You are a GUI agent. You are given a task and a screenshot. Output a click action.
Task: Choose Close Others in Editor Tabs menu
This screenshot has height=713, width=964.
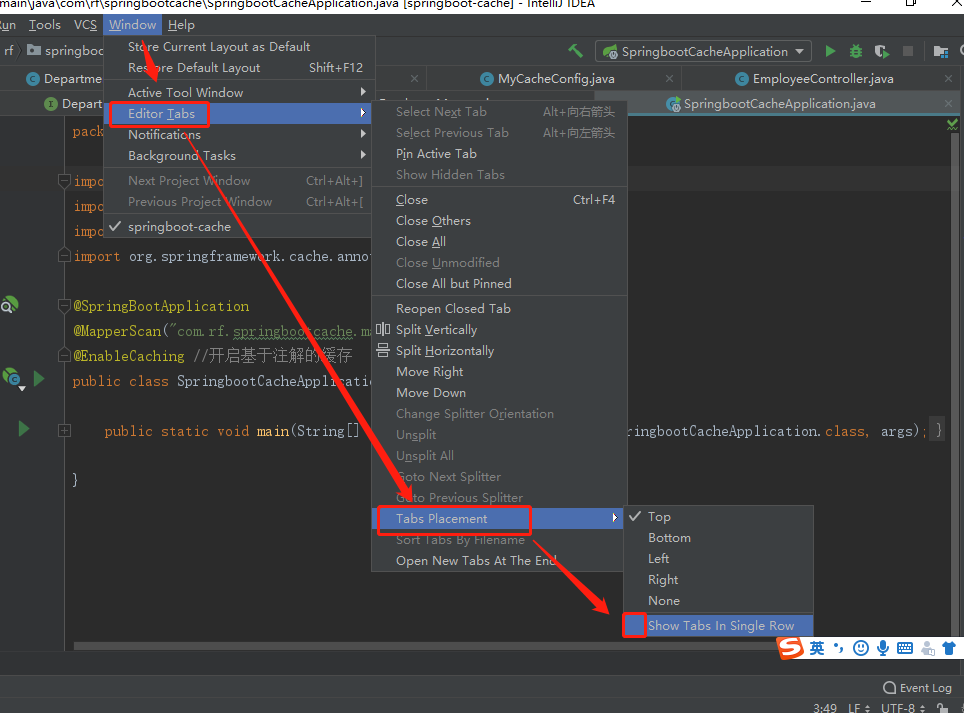click(497, 221)
